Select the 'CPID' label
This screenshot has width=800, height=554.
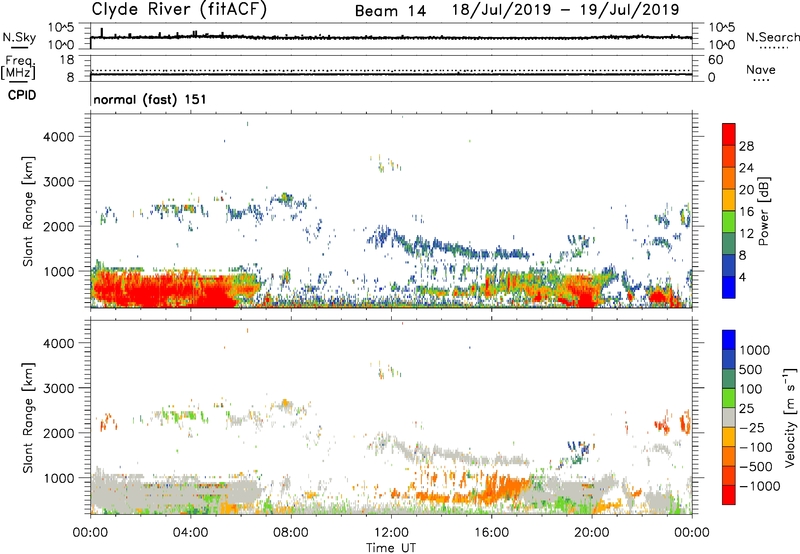pyautogui.click(x=22, y=95)
